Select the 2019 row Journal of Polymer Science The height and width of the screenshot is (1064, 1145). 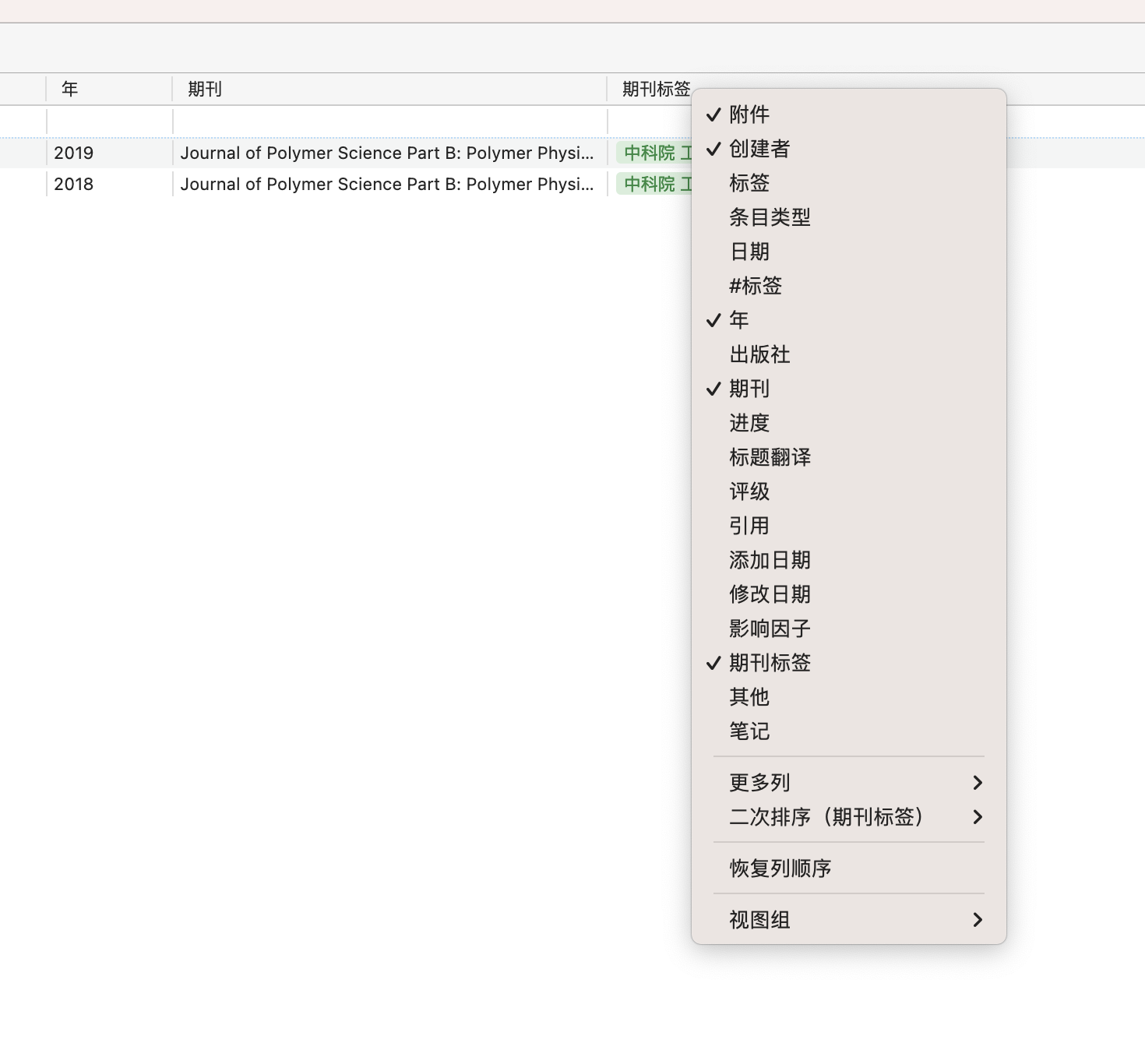point(387,153)
